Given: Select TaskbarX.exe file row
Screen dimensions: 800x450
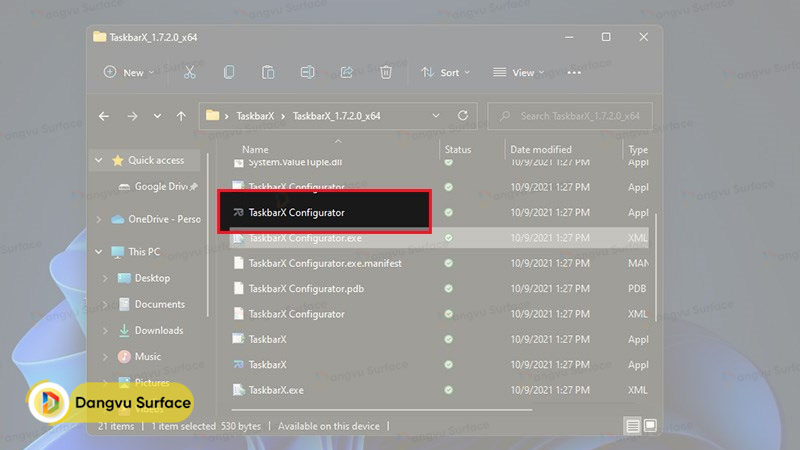Looking at the screenshot, I should point(439,390).
